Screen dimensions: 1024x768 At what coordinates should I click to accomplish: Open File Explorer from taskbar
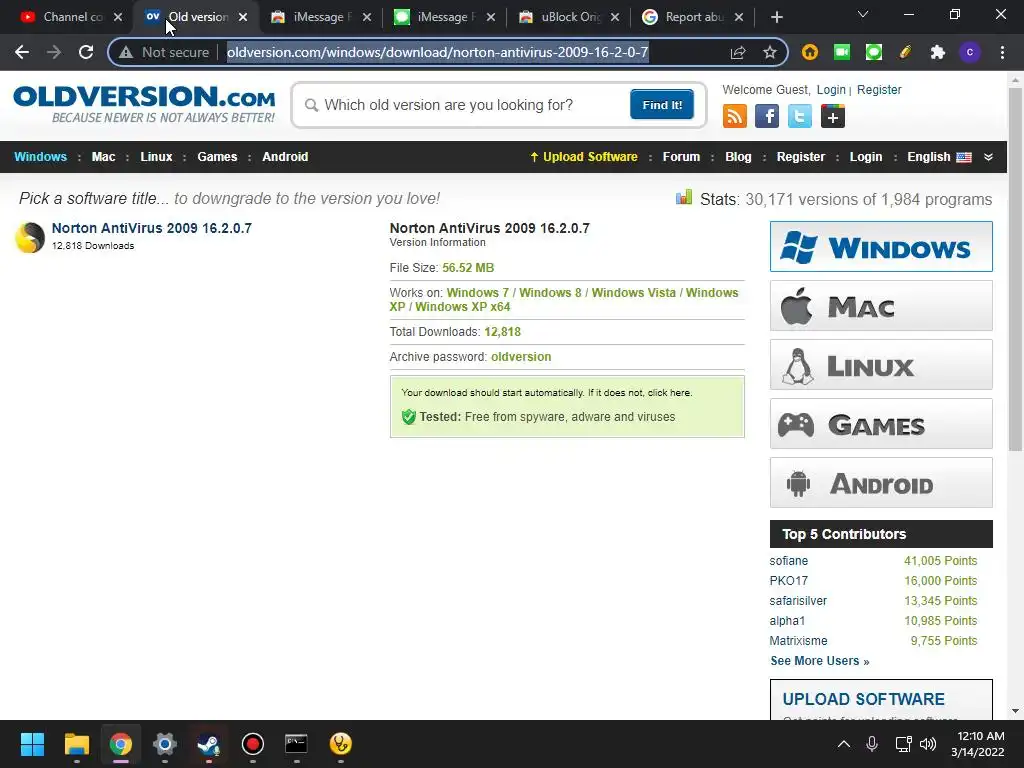76,744
